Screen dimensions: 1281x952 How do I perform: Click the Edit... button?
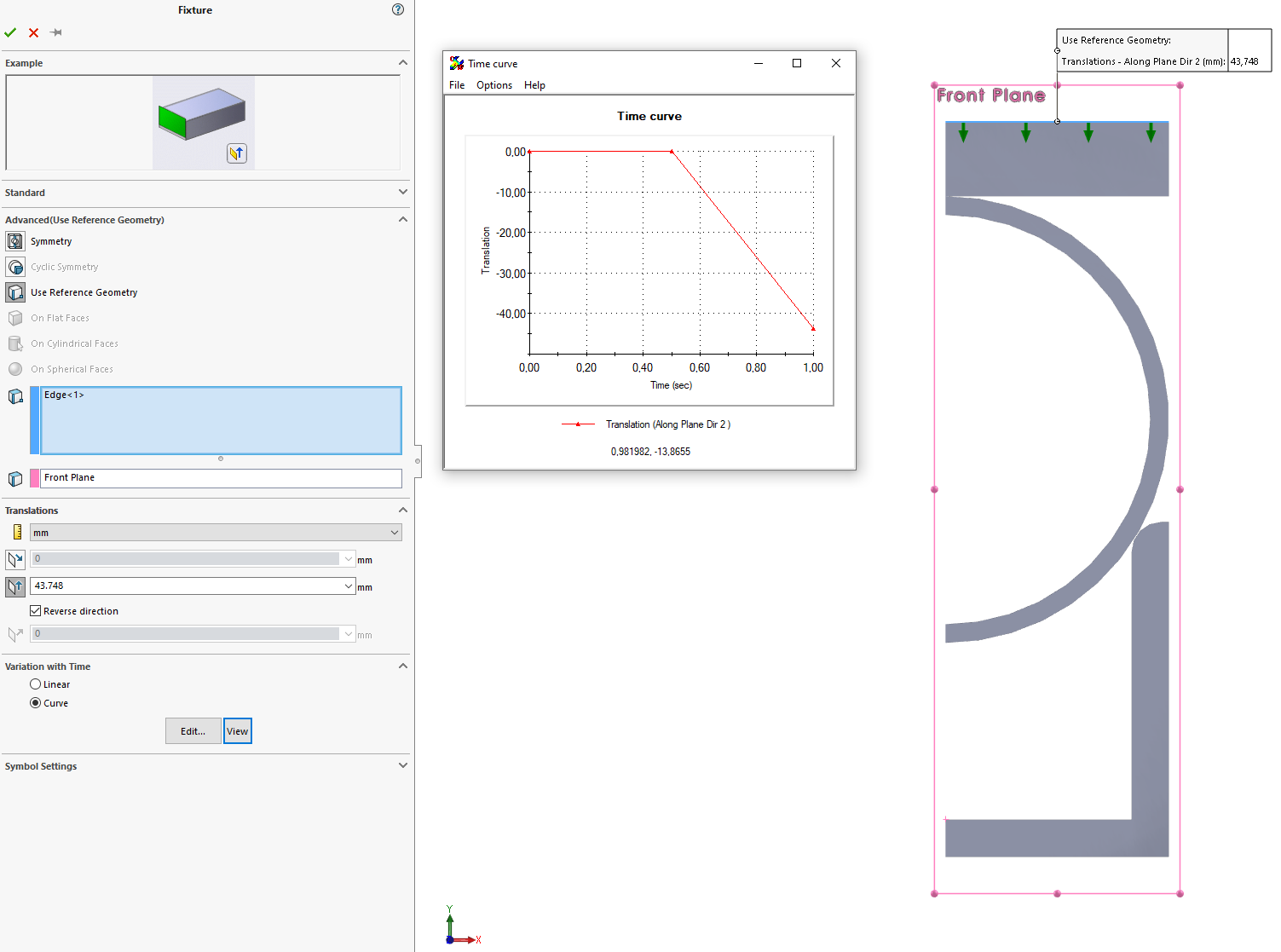[x=193, y=731]
